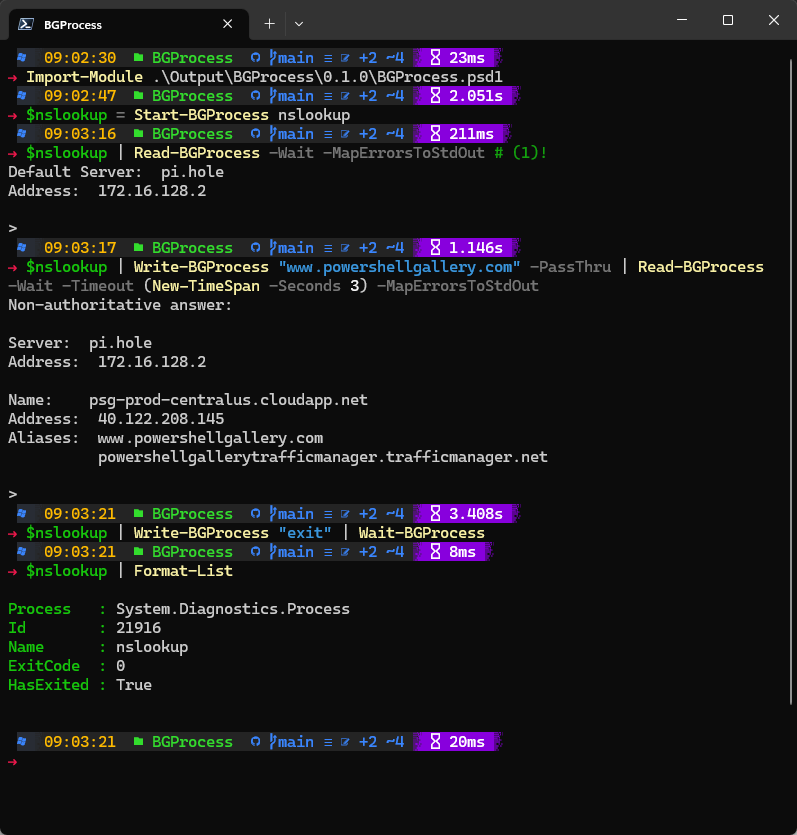Click the hourglass icon next to 8ms
This screenshot has height=835, width=797.
[436, 552]
